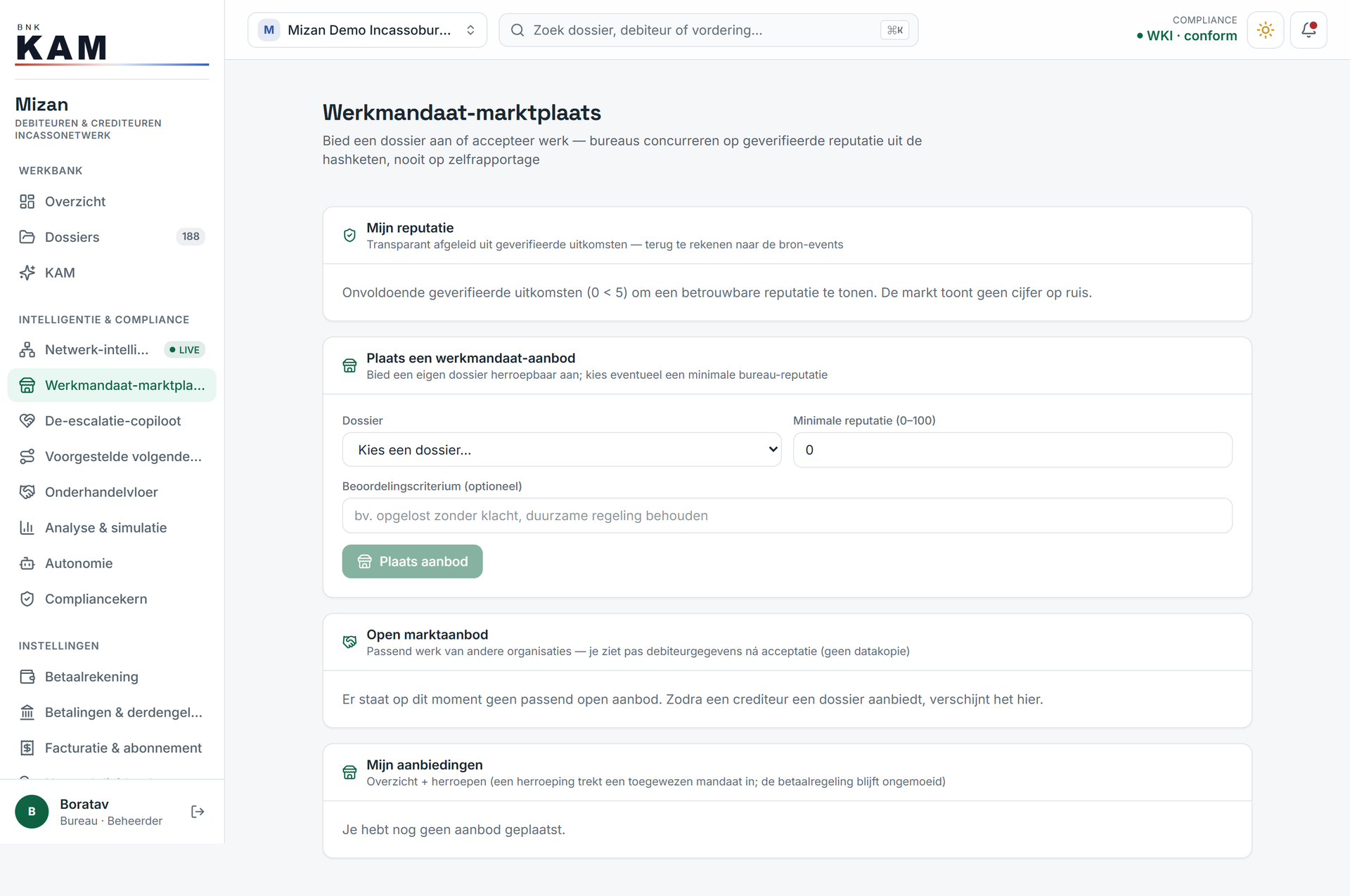
Task: Click the 188 badge next to Dossiers
Action: point(191,237)
